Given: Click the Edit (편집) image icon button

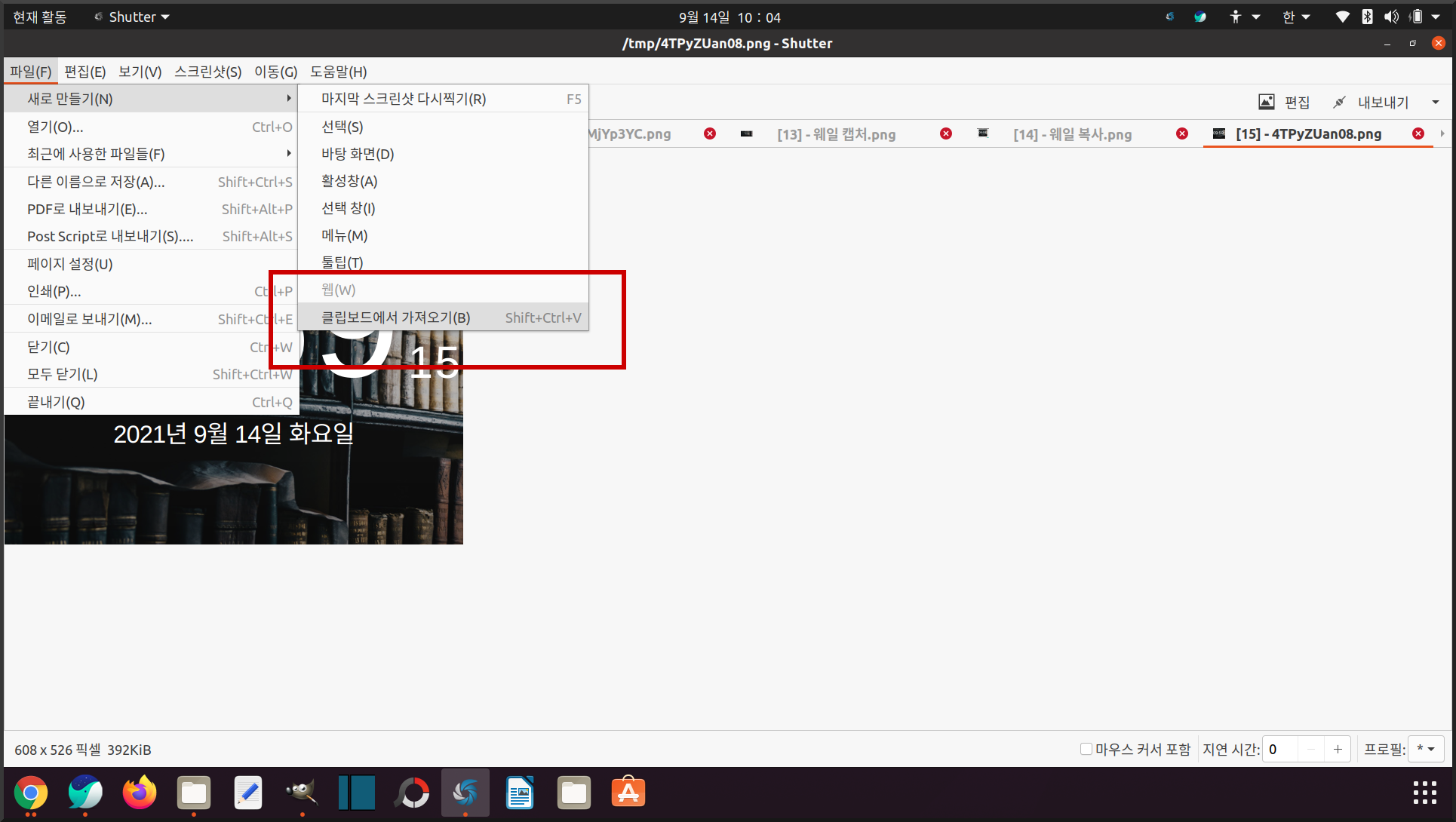Looking at the screenshot, I should click(x=1267, y=102).
